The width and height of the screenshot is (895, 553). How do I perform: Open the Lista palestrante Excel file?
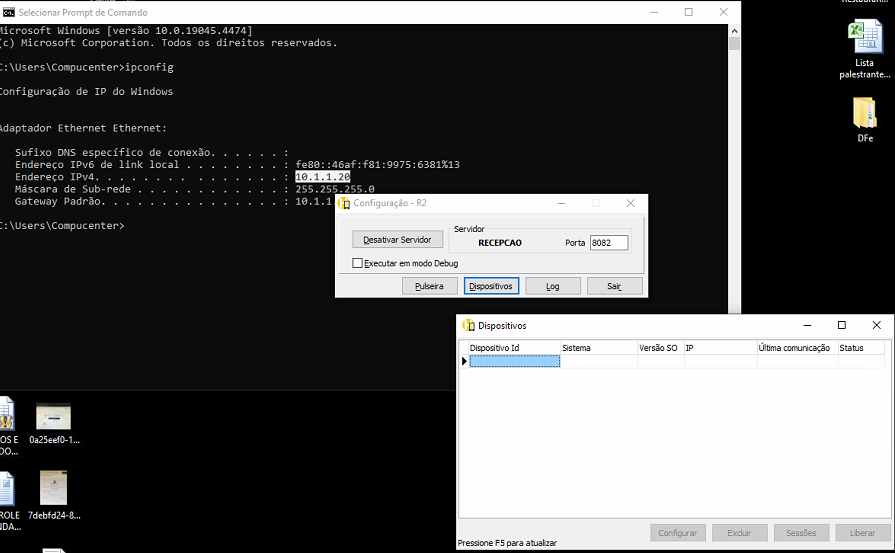864,39
